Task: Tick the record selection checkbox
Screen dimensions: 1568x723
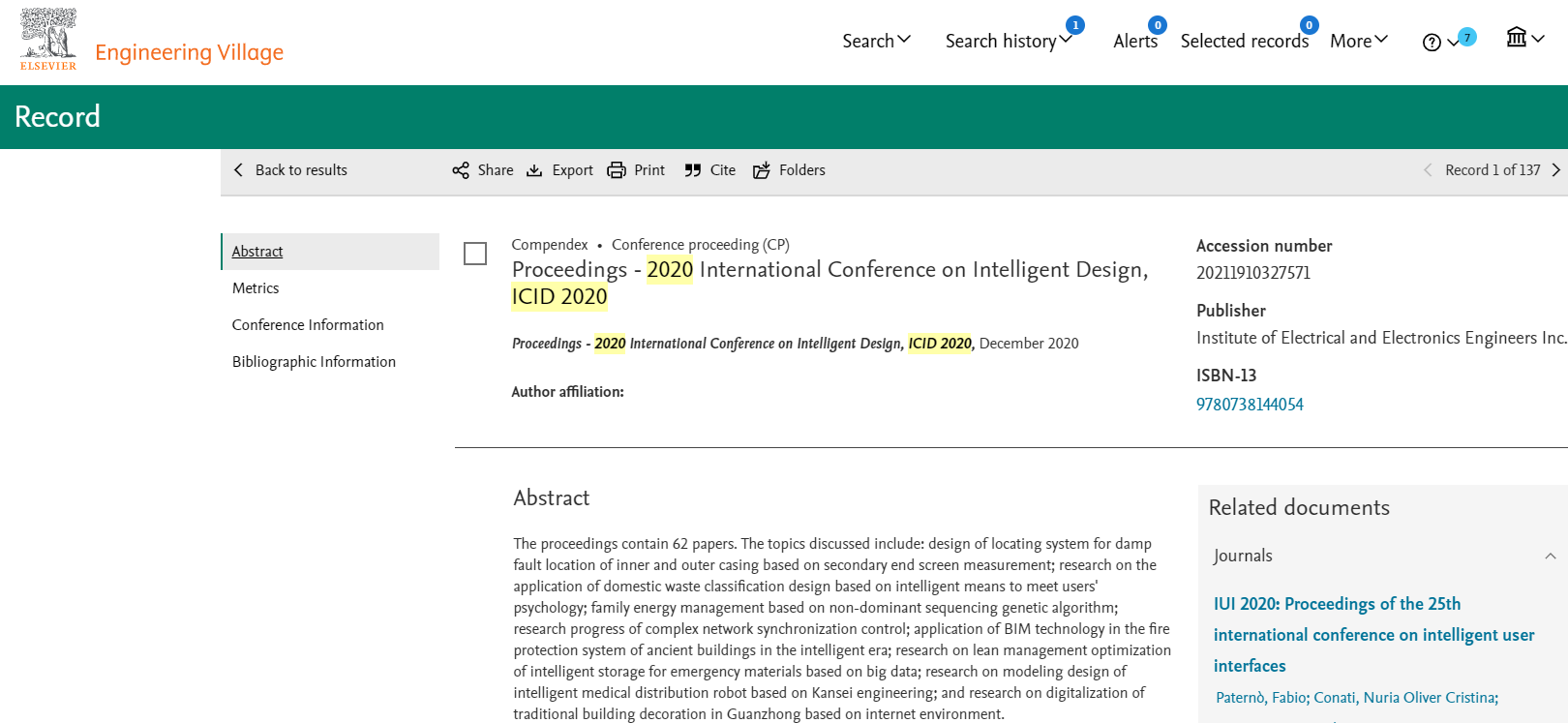Action: point(475,254)
